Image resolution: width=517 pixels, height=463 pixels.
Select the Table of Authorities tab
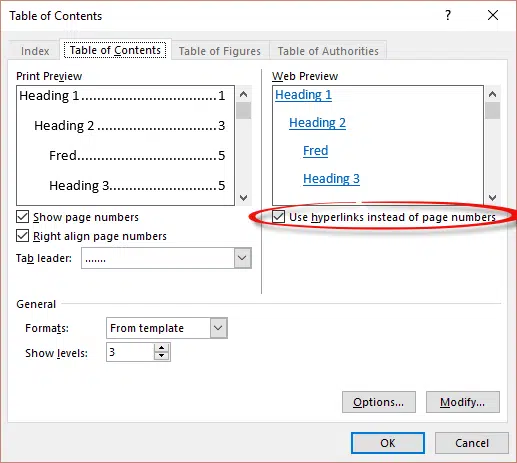point(328,51)
